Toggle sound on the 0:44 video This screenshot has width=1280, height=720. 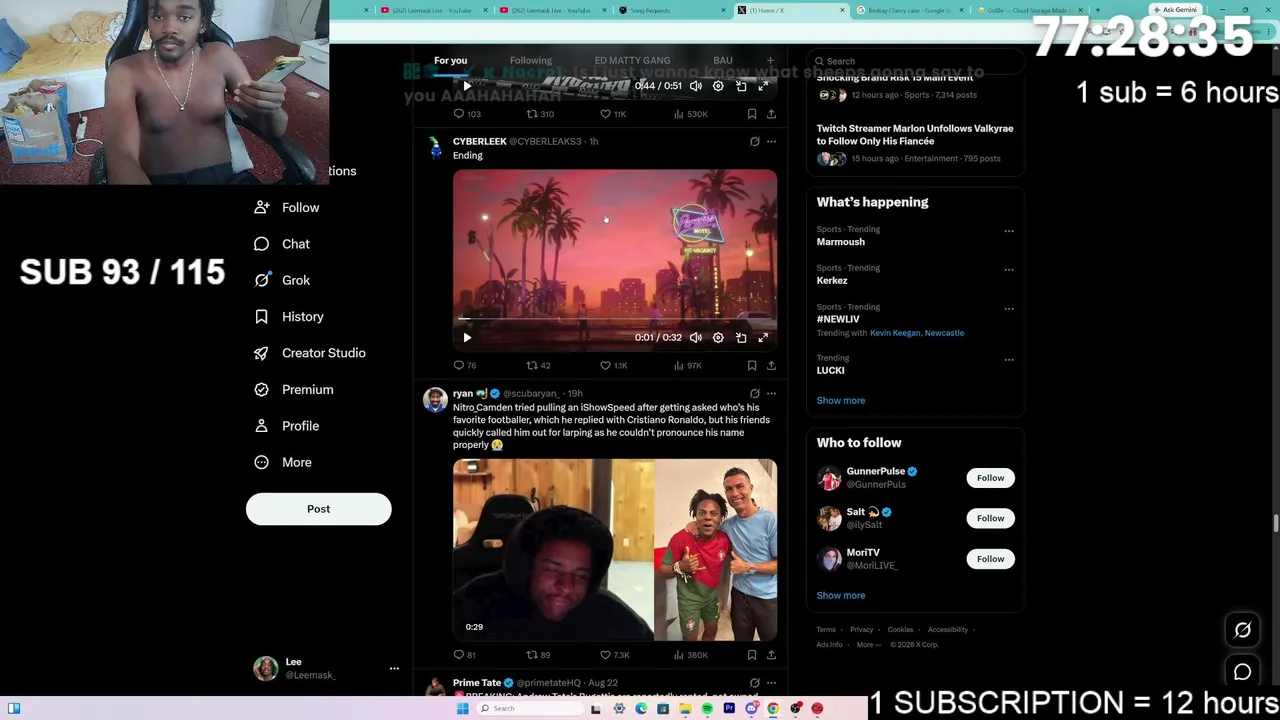696,86
